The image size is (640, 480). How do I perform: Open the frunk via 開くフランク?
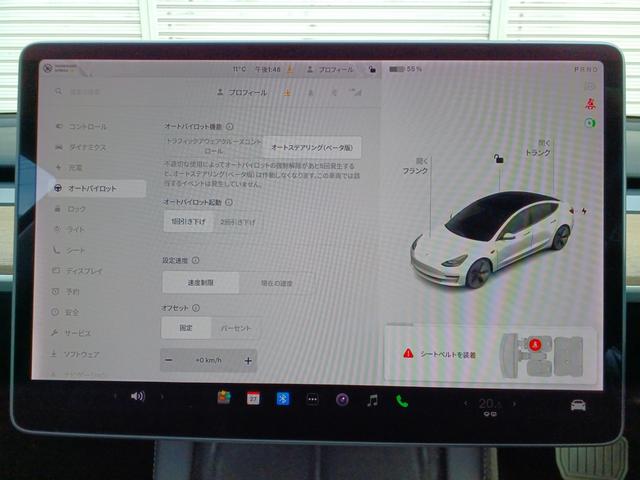point(415,165)
